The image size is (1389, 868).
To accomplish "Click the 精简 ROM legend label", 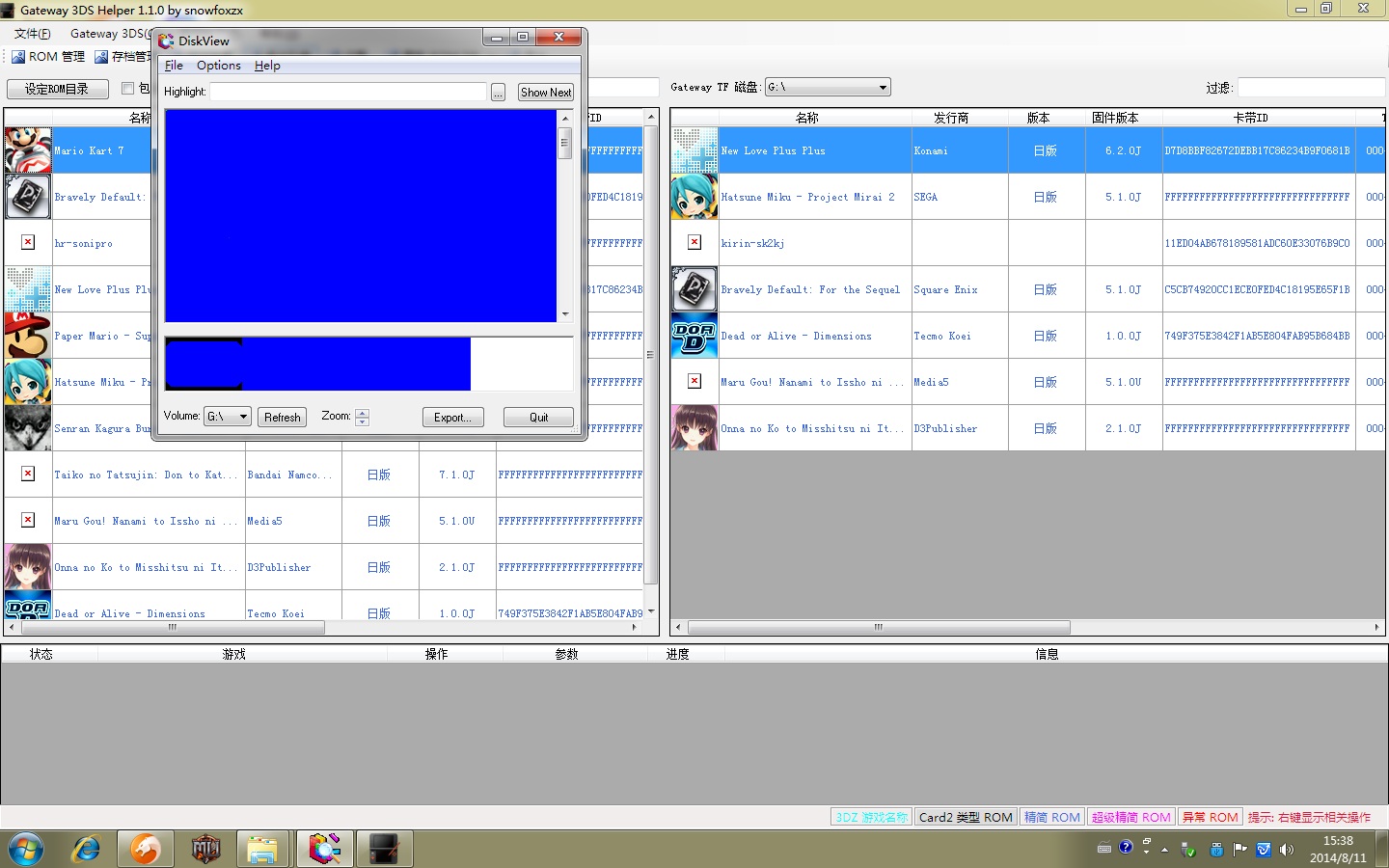I will [1052, 817].
